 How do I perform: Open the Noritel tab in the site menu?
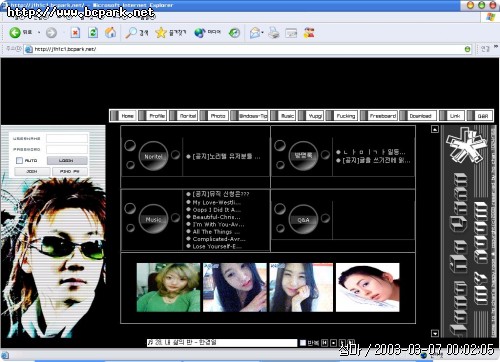point(183,116)
